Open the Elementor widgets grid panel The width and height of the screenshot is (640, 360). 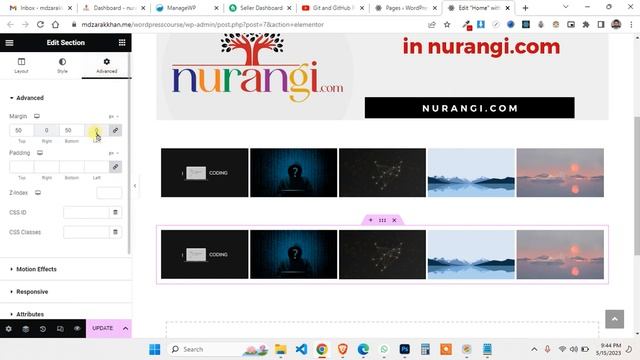pos(122,43)
